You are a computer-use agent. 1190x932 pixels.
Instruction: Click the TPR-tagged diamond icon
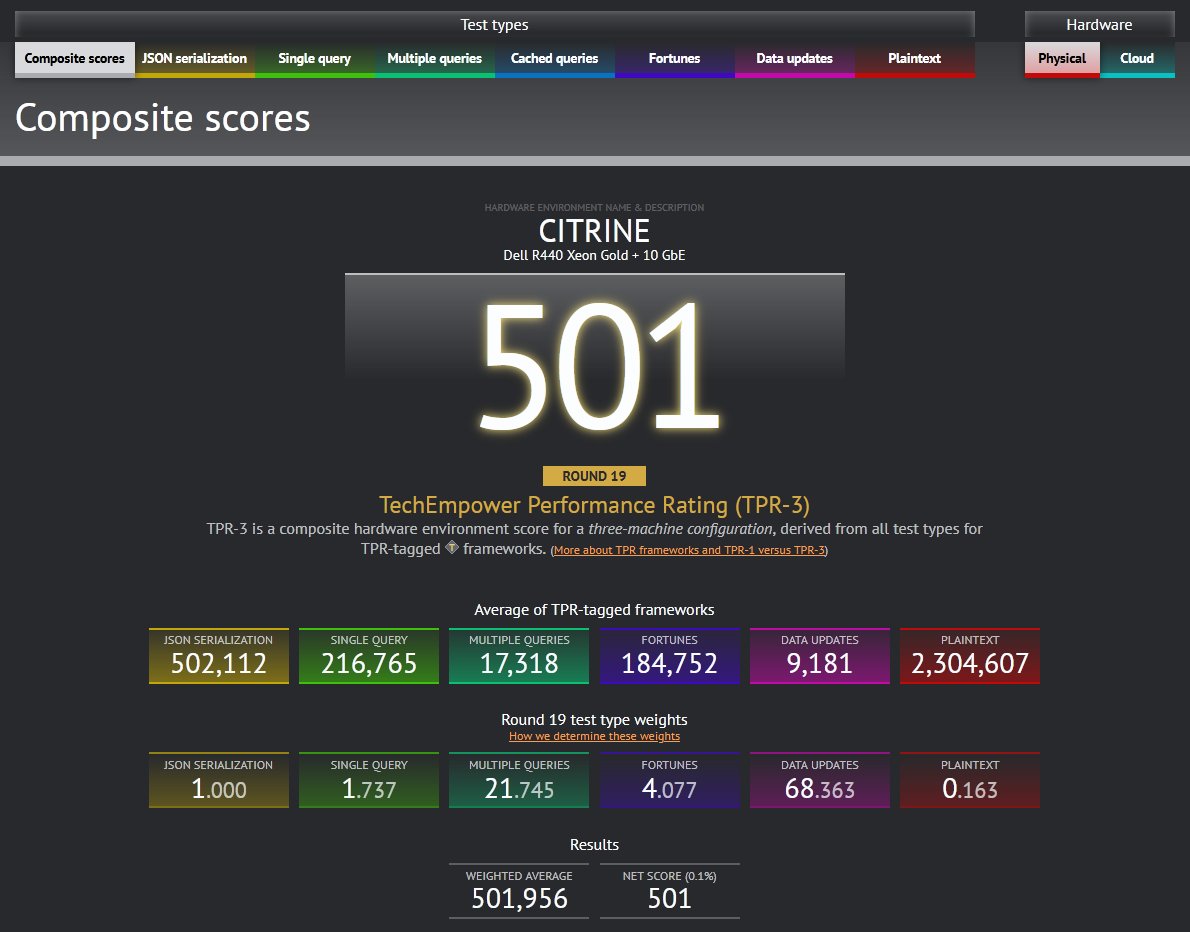click(x=452, y=547)
